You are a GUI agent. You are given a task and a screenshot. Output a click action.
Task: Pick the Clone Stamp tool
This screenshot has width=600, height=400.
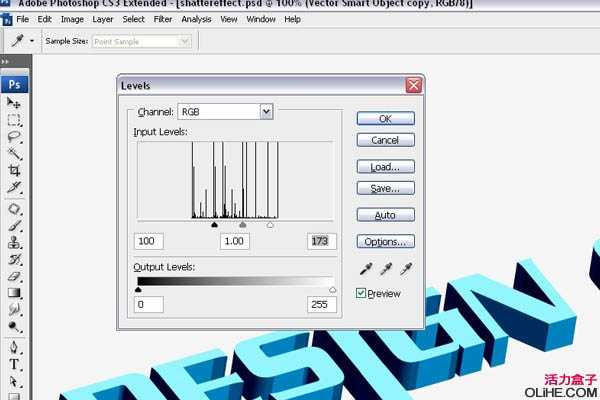coord(14,242)
